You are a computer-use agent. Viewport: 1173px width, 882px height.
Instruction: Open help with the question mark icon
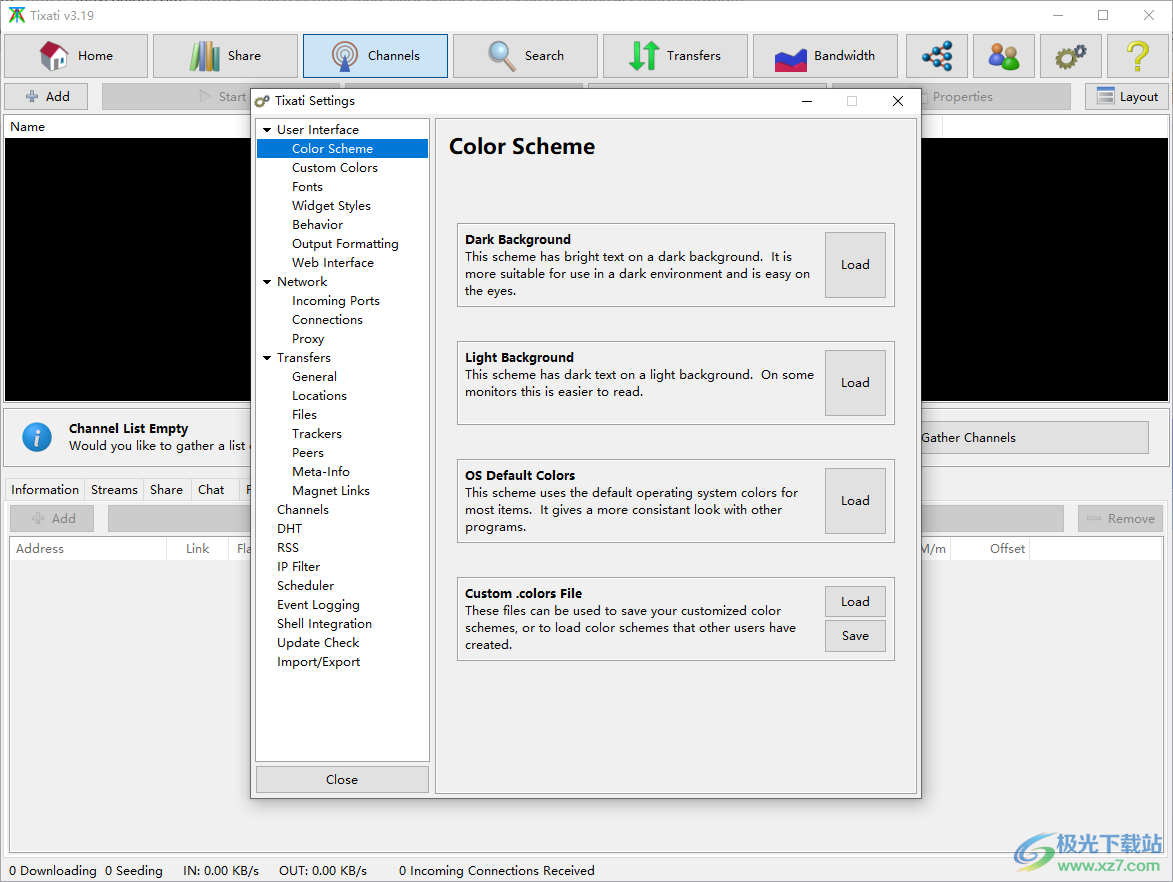tap(1137, 56)
